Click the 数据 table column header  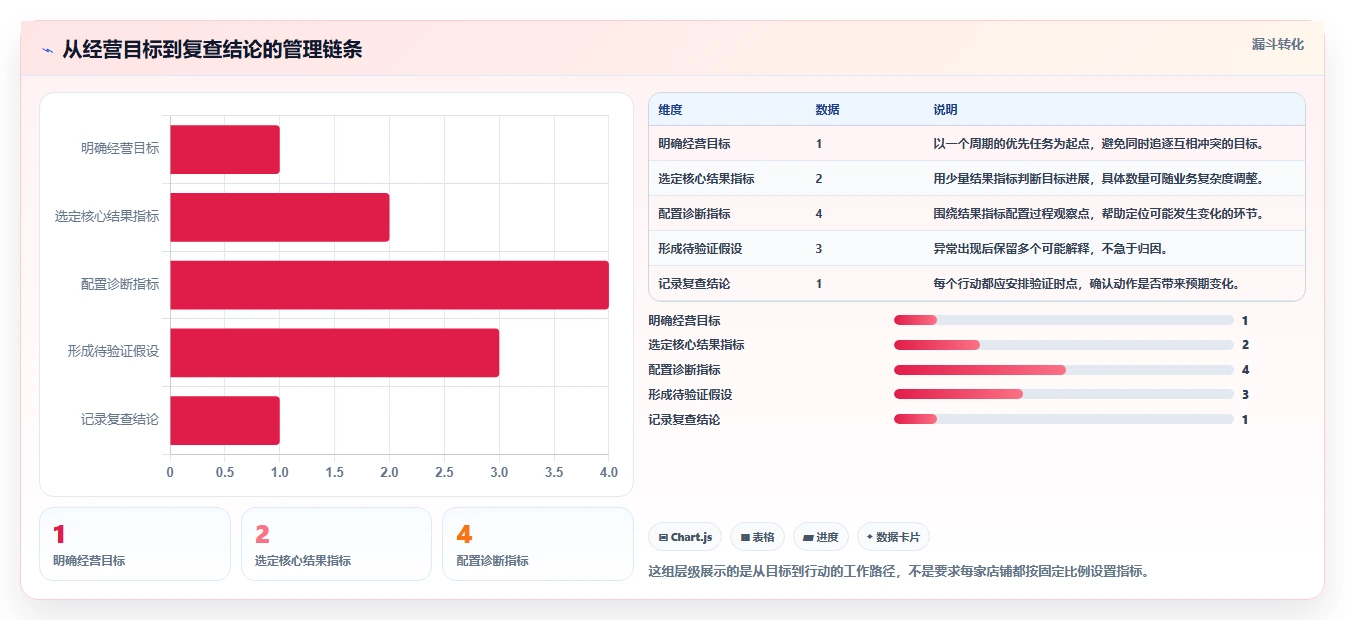[x=828, y=109]
